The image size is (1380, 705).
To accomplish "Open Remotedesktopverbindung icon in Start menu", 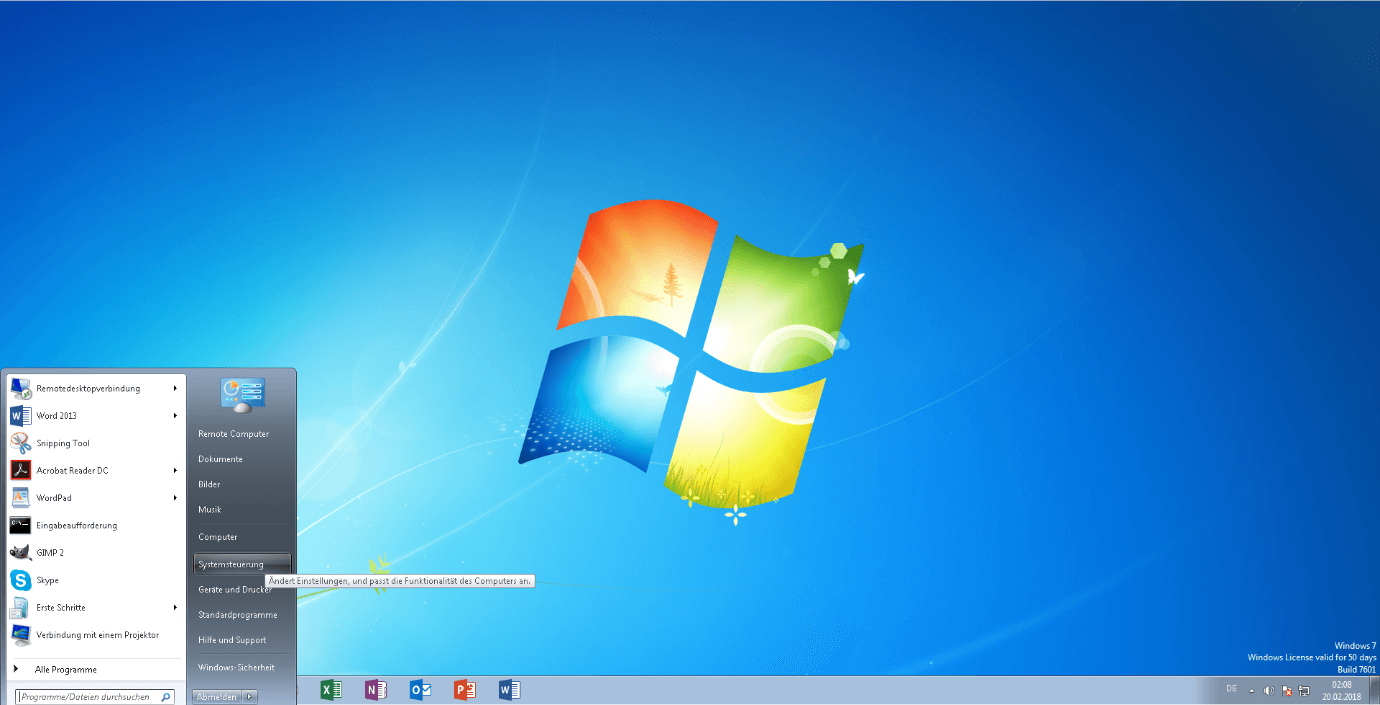I will 21,389.
